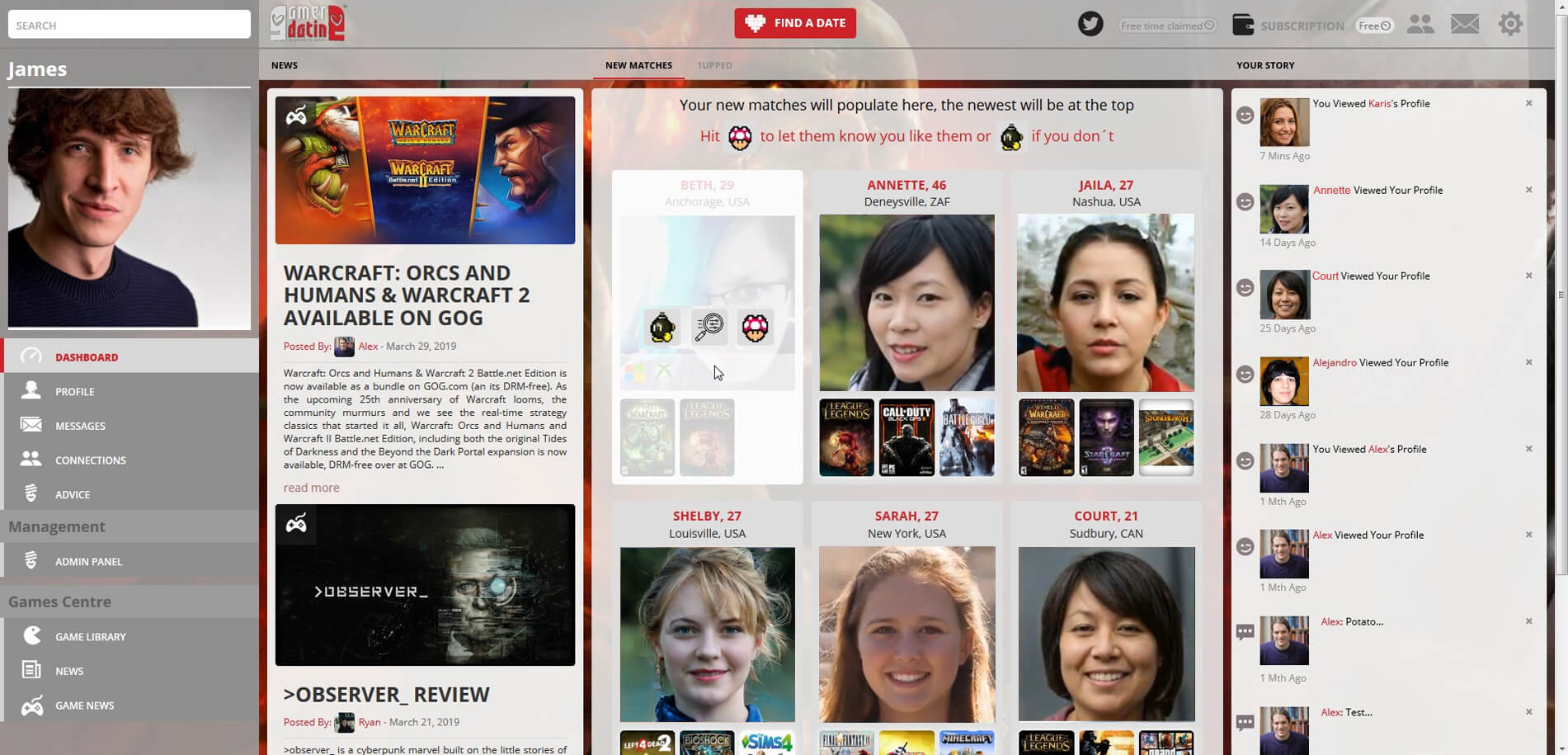Open the settings gear icon
This screenshot has width=1568, height=755.
1510,24
